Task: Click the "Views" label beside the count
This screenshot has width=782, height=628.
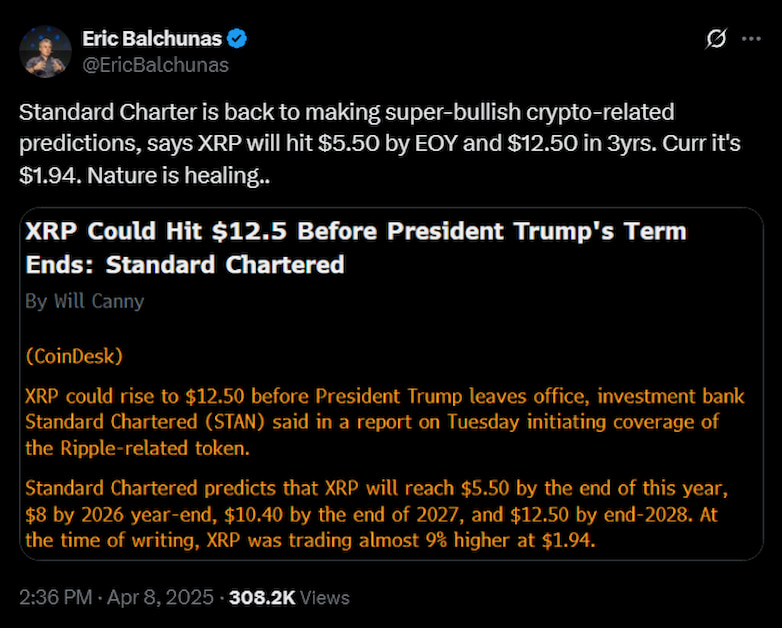Action: point(325,597)
